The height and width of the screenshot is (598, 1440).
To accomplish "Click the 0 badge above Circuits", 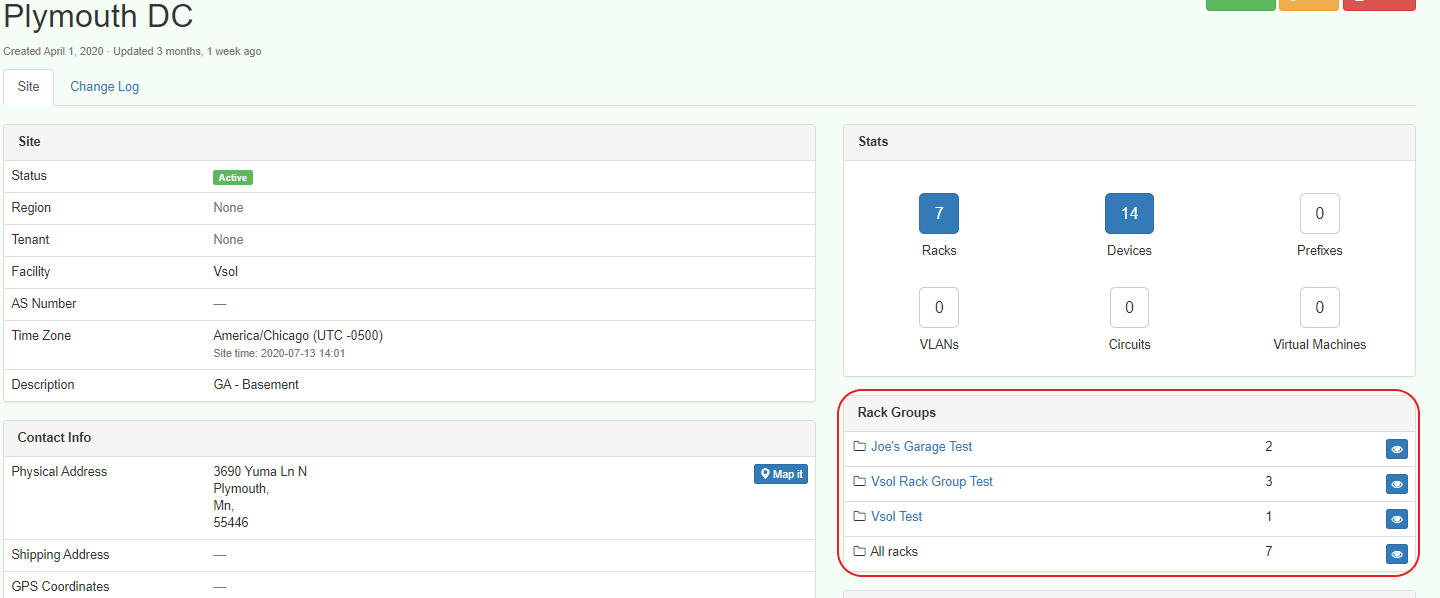I will 1129,307.
